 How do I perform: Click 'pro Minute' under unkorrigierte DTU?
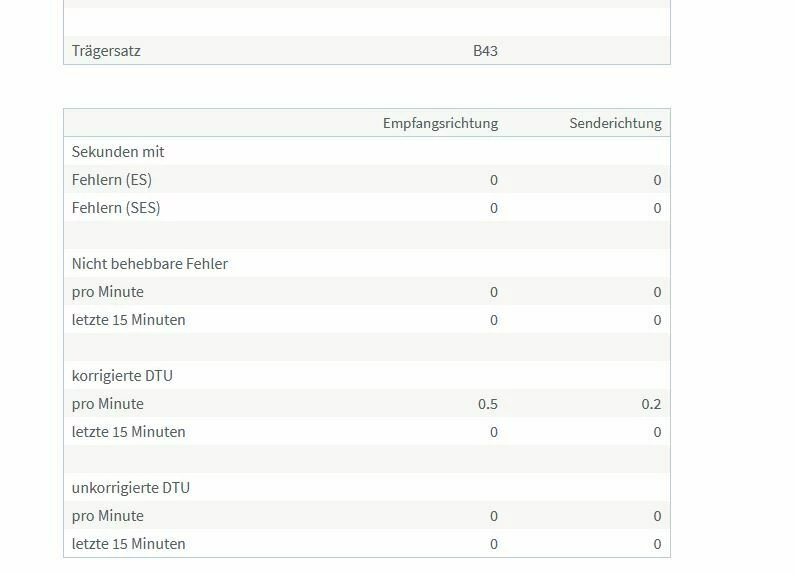point(108,516)
